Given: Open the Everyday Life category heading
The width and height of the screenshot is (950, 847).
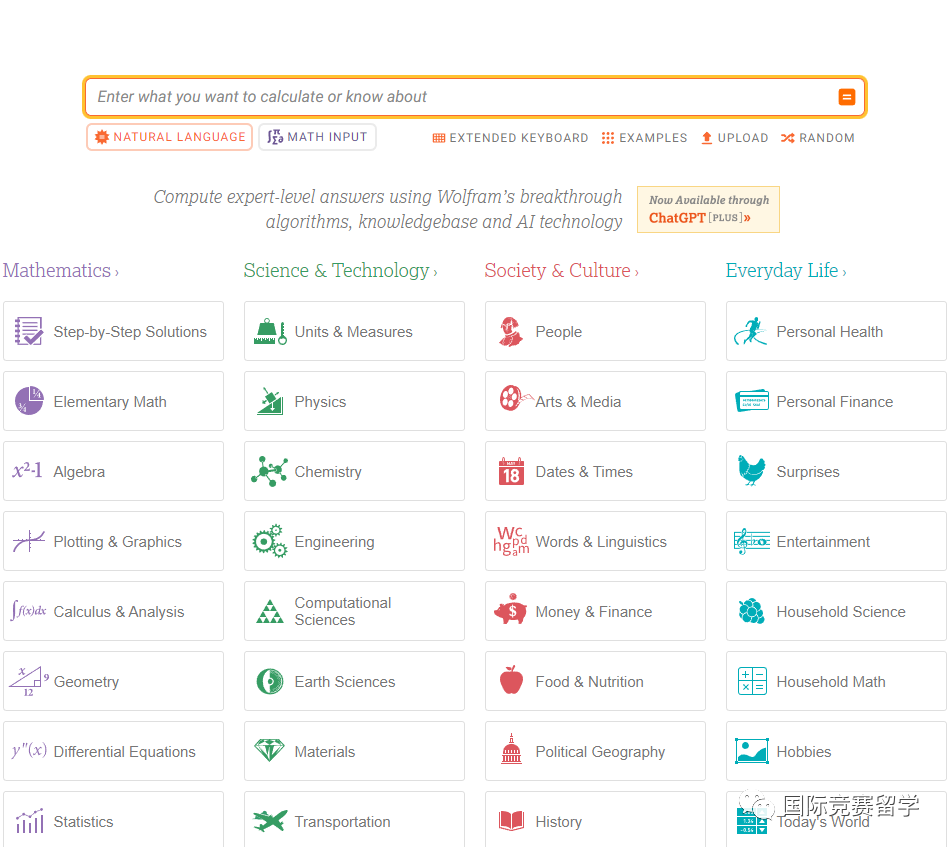Looking at the screenshot, I should click(786, 270).
